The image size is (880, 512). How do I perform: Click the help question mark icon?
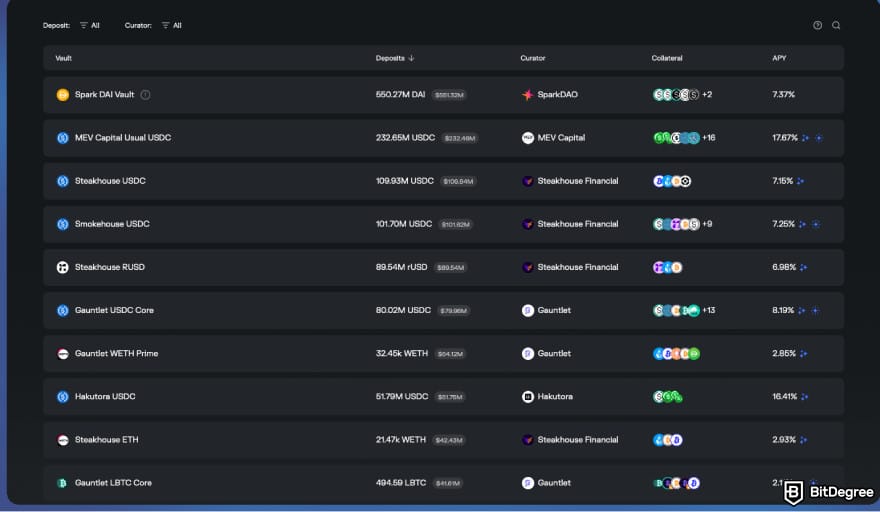pos(817,25)
